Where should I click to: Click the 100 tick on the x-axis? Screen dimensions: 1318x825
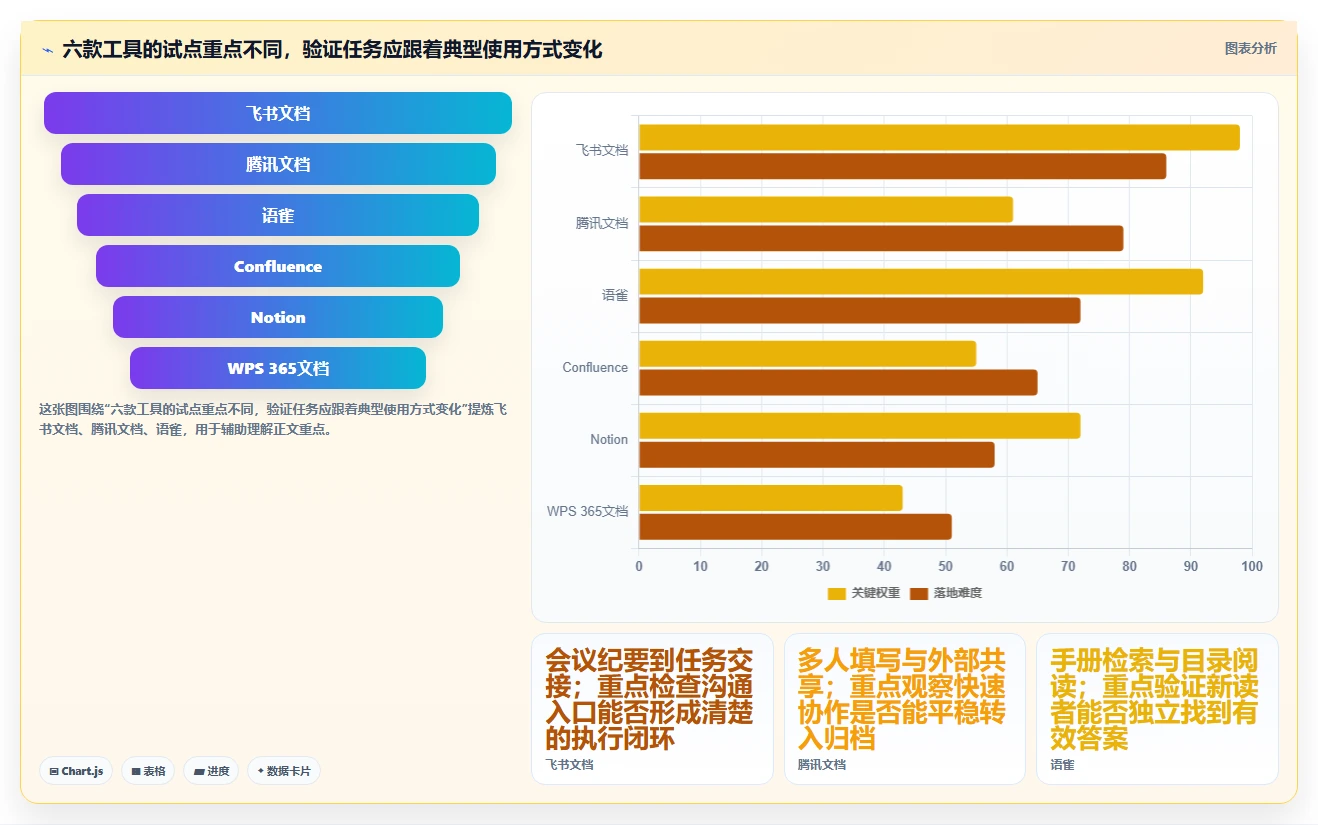point(1251,566)
